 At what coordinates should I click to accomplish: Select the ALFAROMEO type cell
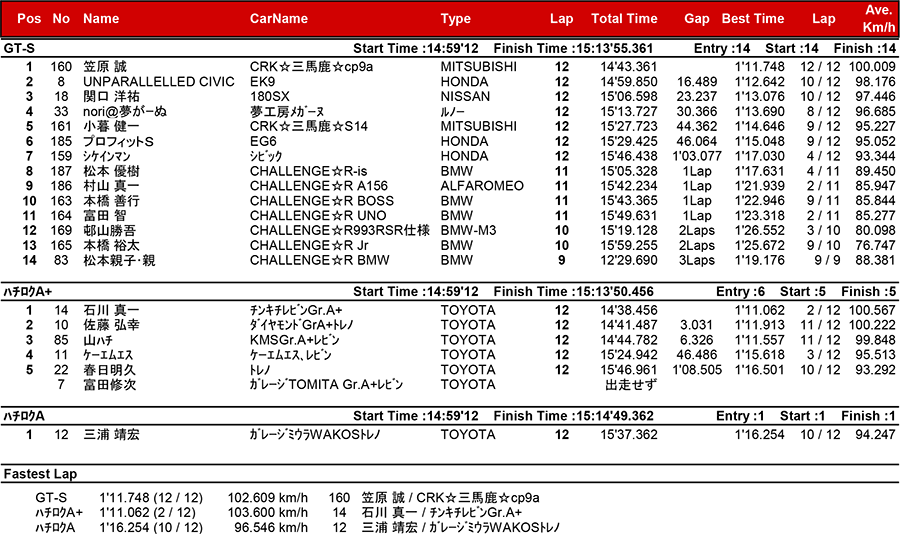click(x=482, y=186)
